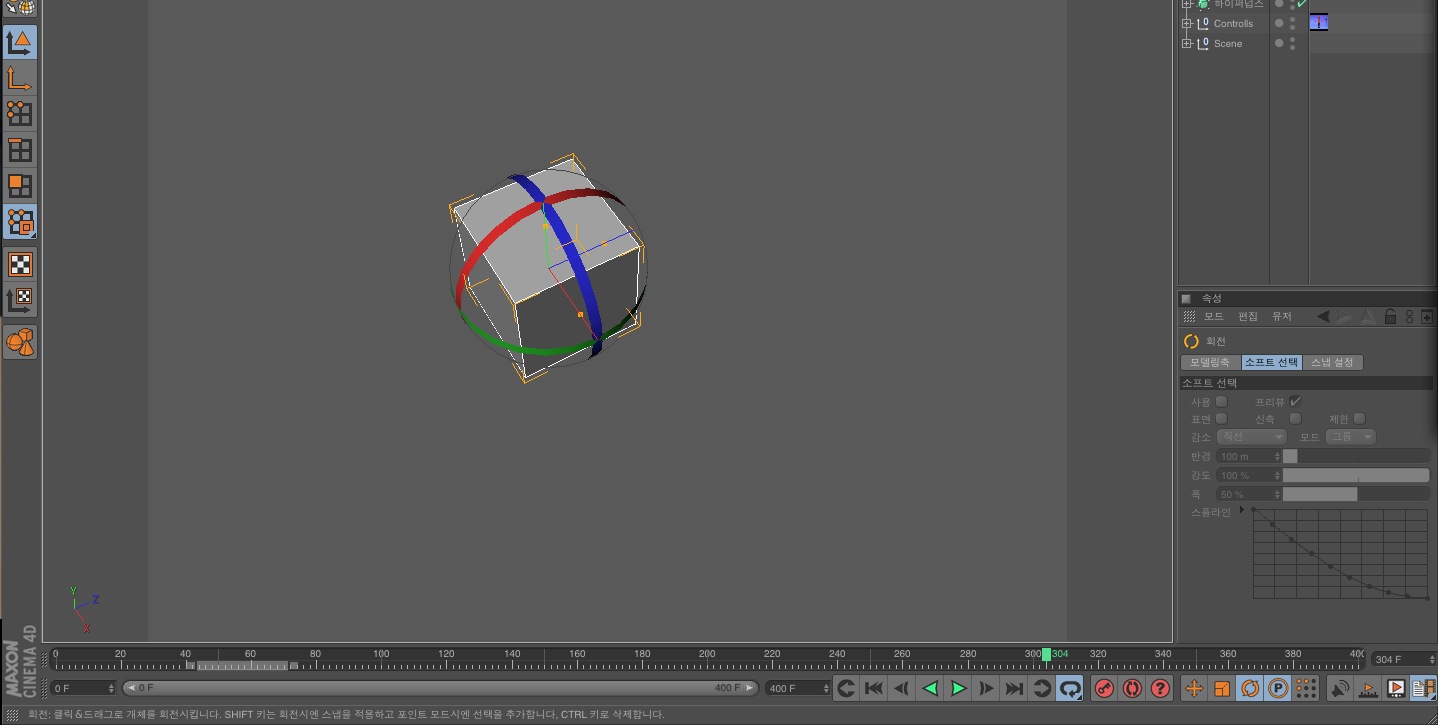This screenshot has height=725, width=1438.
Task: Open the 감소 dropdown
Action: coord(1251,437)
